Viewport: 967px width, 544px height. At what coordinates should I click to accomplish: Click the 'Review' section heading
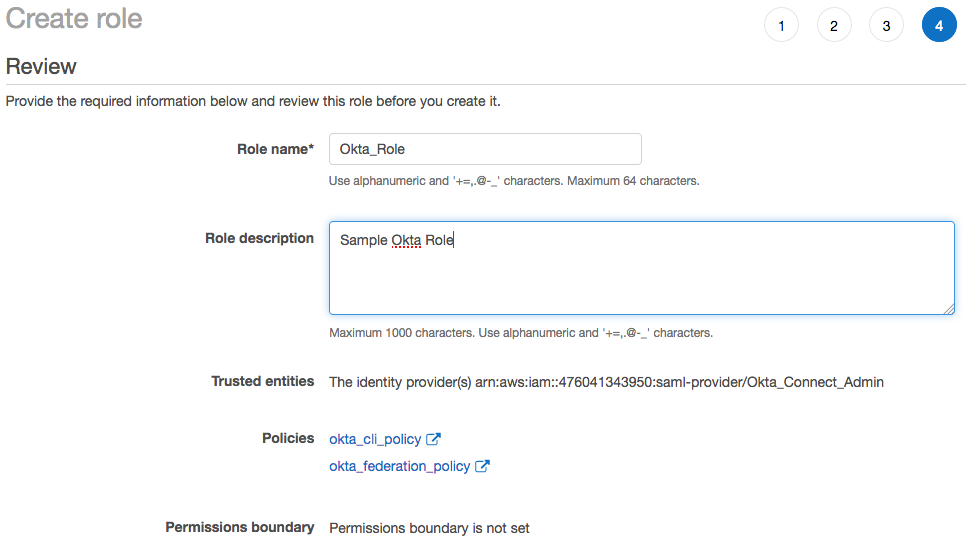tap(41, 66)
